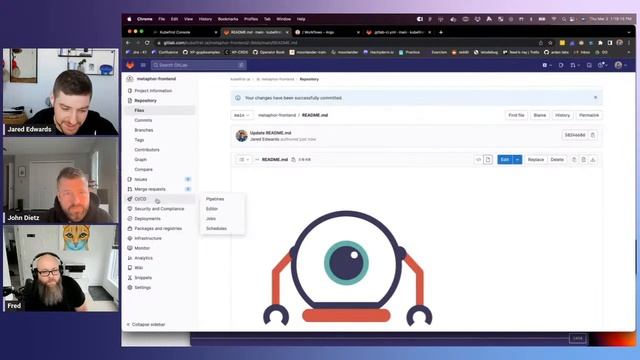This screenshot has width=640, height=360.
Task: Open the help menu in GitLab header
Action: coord(602,65)
